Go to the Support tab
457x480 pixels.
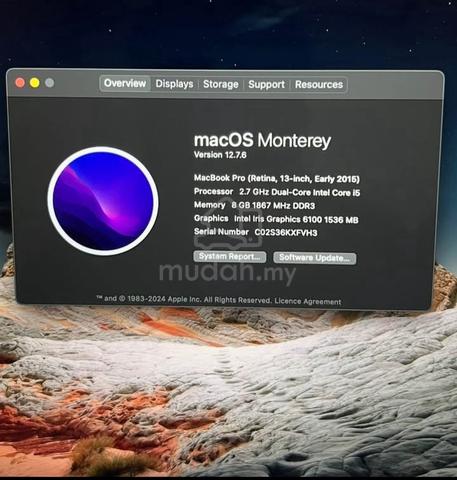tap(266, 85)
